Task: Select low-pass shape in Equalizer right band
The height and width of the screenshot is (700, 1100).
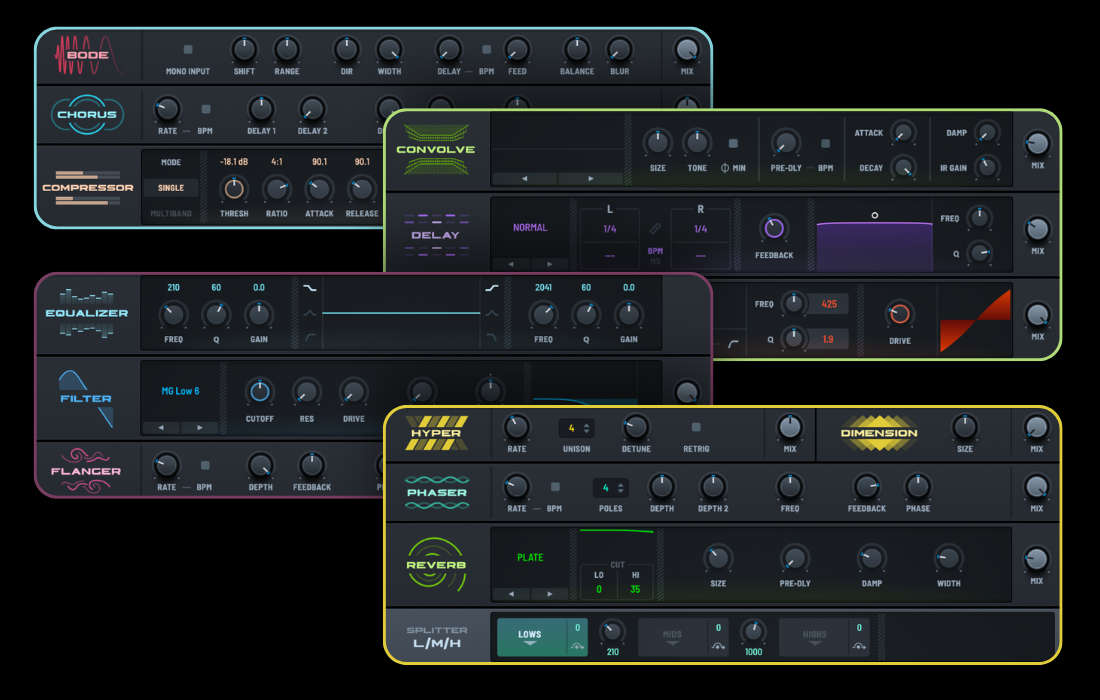Action: (x=492, y=337)
